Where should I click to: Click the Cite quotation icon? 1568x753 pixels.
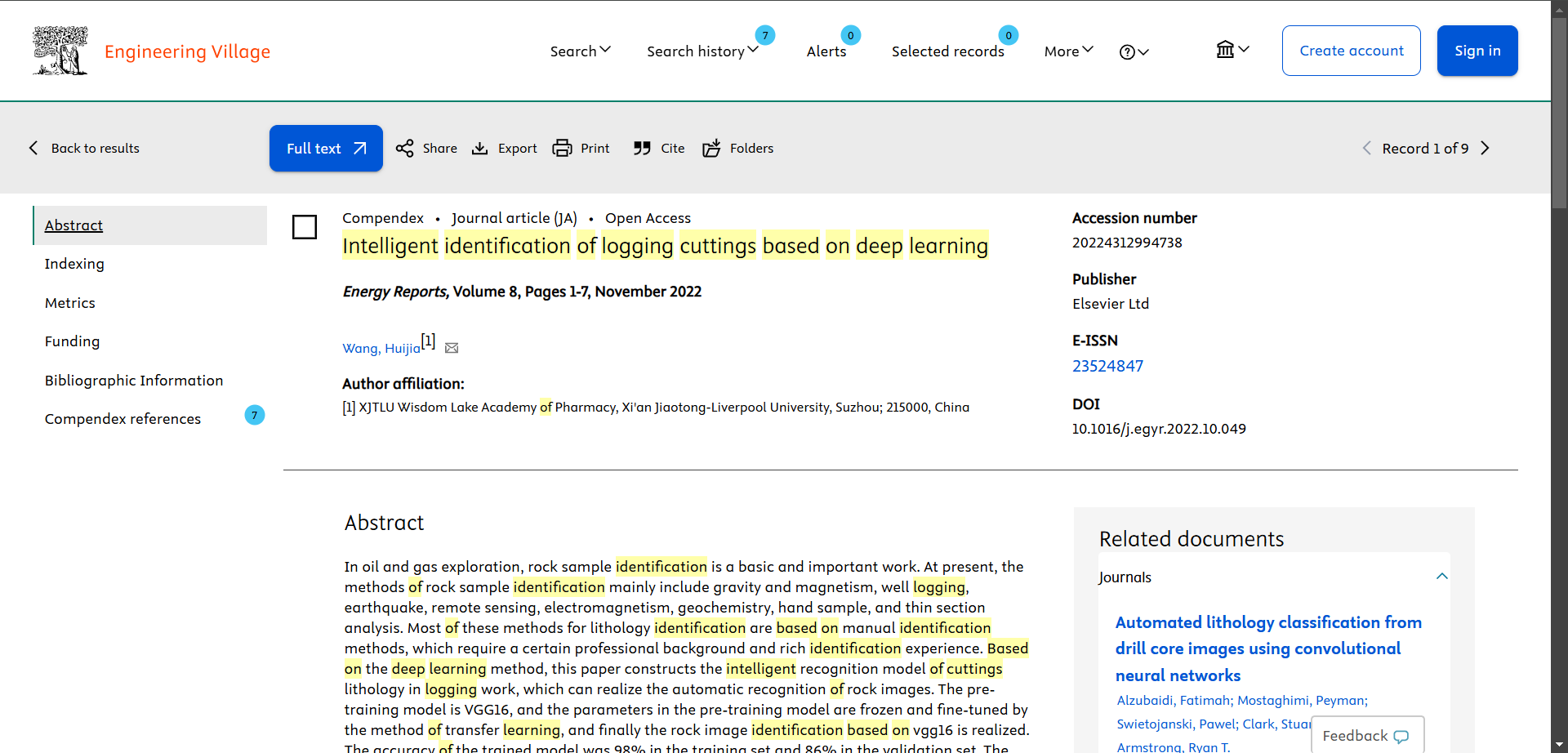coord(642,148)
